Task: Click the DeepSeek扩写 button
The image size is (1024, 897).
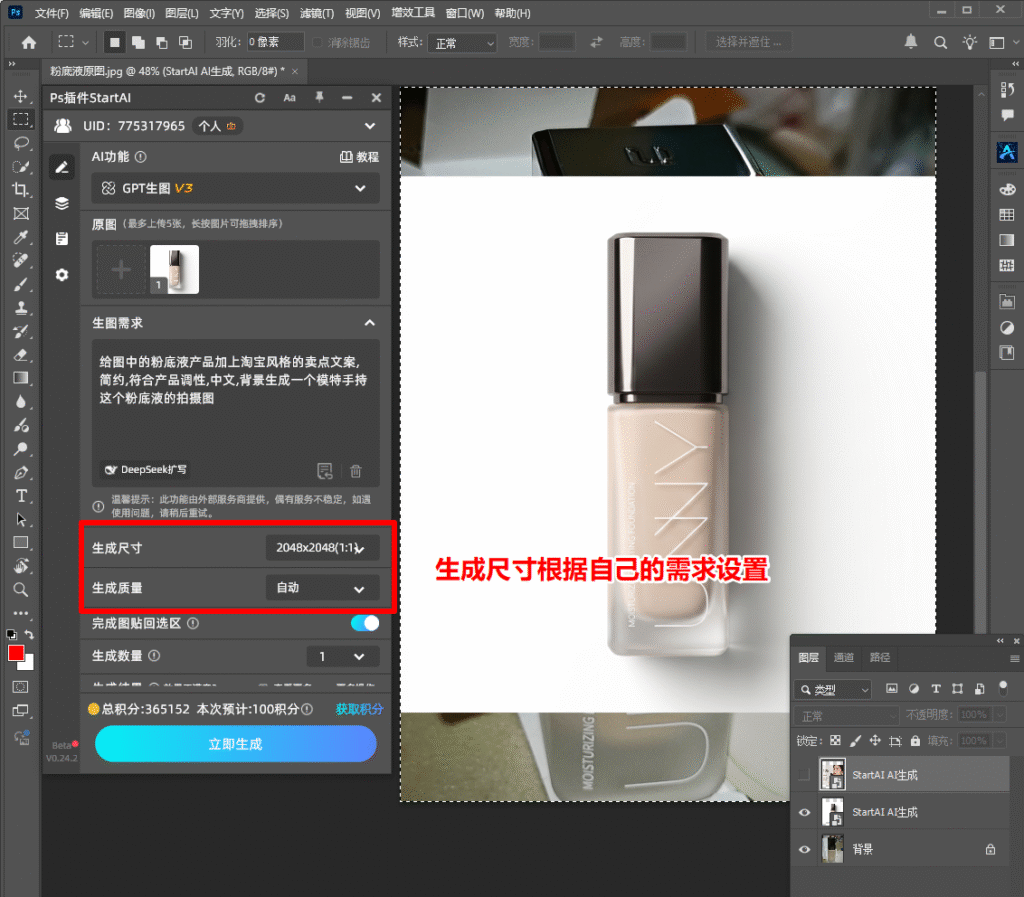Action: coord(146,469)
